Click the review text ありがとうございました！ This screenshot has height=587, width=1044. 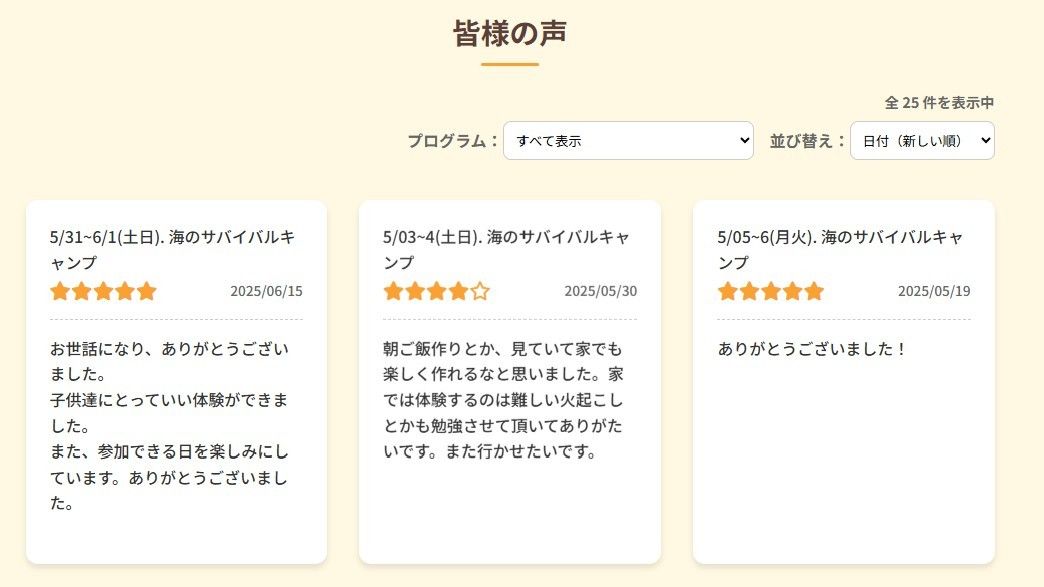tap(809, 349)
